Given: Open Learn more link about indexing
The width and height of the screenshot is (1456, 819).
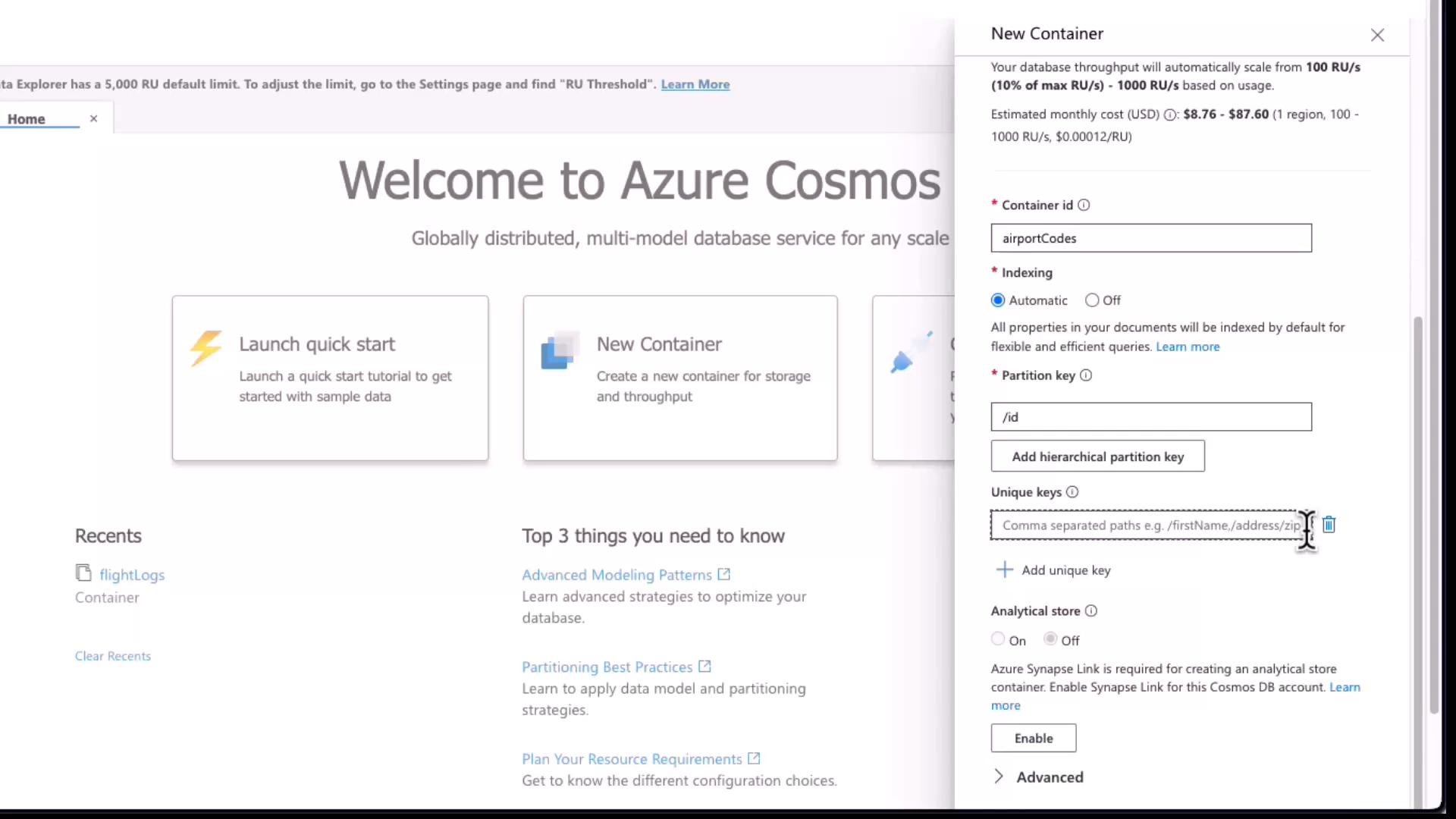Looking at the screenshot, I should pos(1188,347).
